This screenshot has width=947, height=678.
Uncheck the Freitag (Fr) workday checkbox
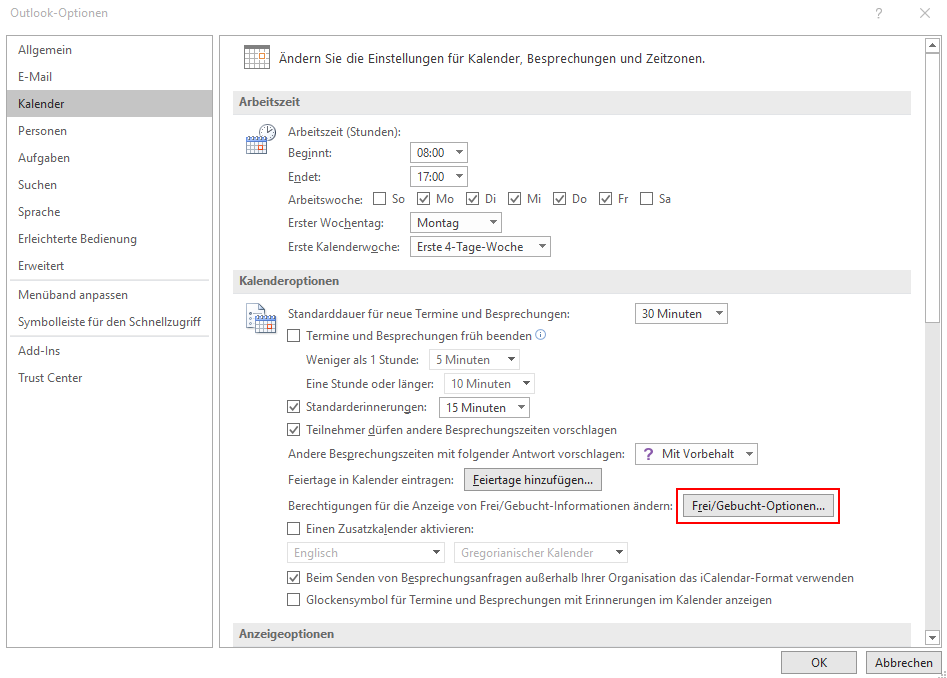605,199
